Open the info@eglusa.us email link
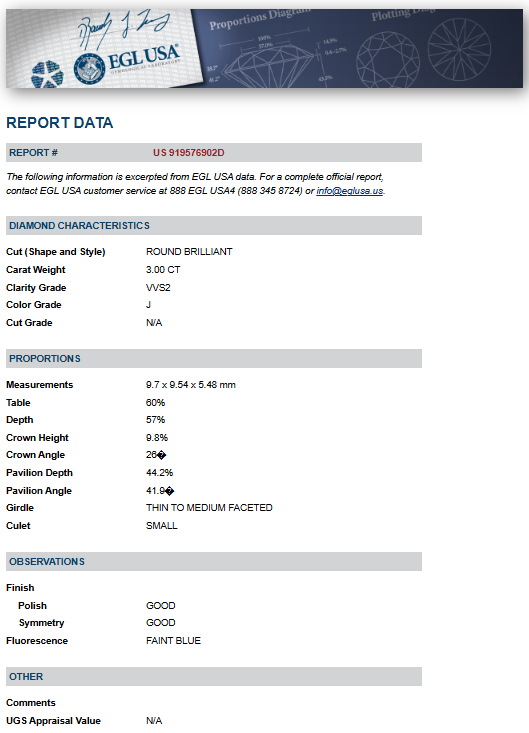Screen dimensions: 529x733 350,191
